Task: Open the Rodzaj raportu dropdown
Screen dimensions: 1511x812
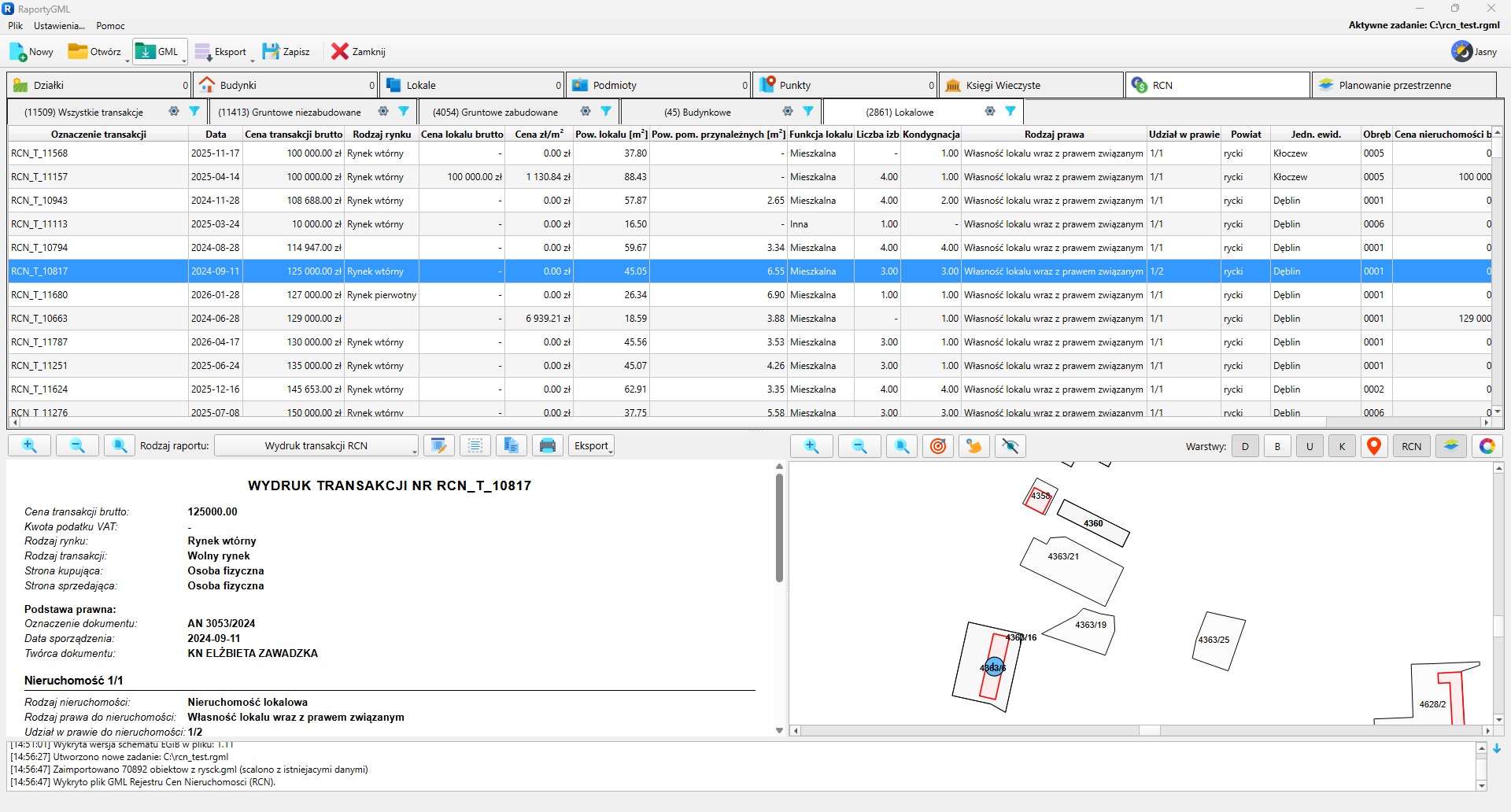Action: tap(316, 446)
